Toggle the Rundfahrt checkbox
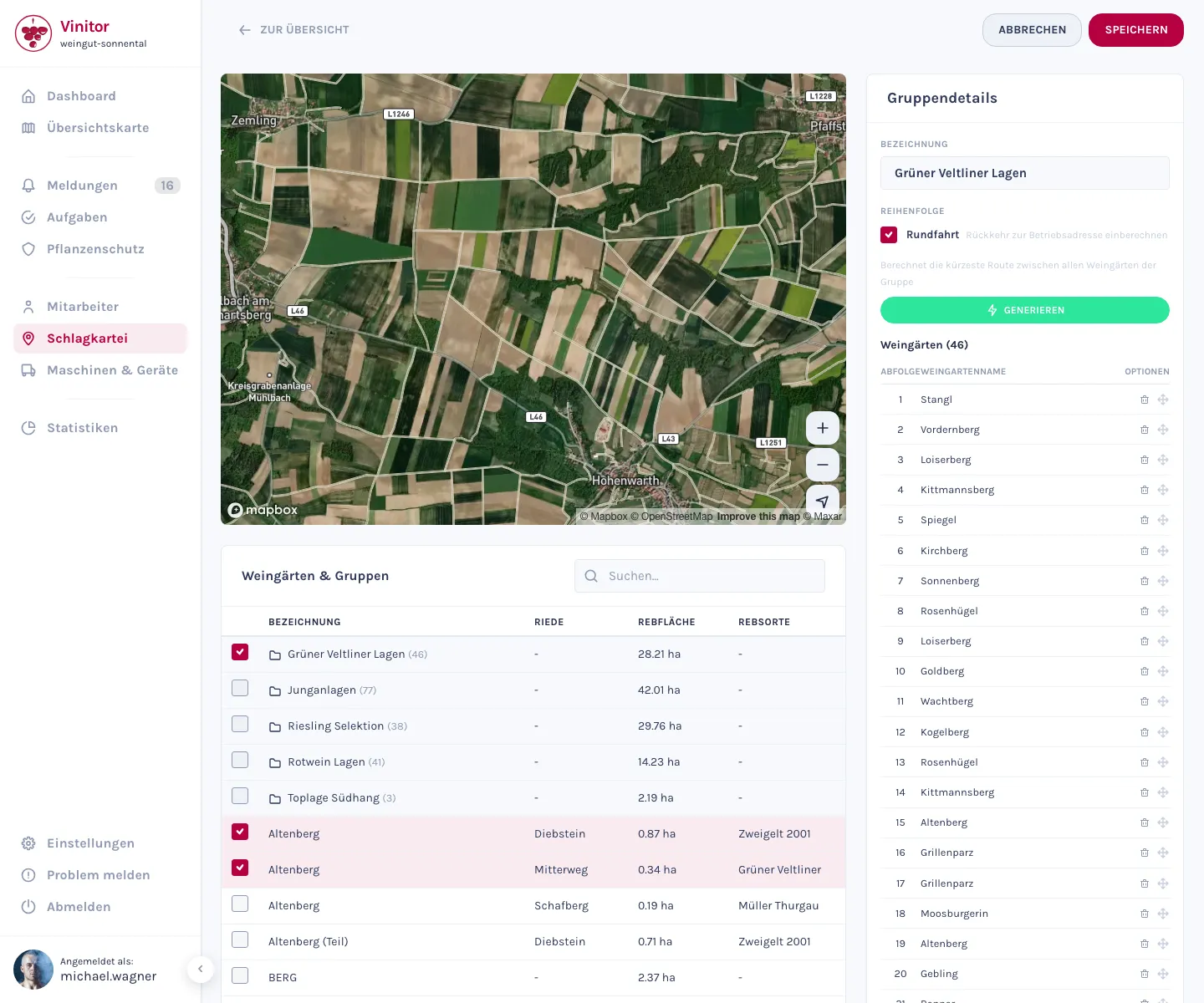Viewport: 1204px width, 1003px height. [889, 235]
